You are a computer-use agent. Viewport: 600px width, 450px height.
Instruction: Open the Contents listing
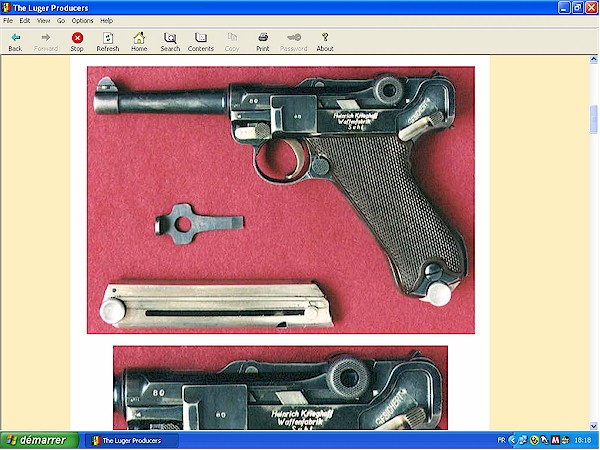coord(201,42)
